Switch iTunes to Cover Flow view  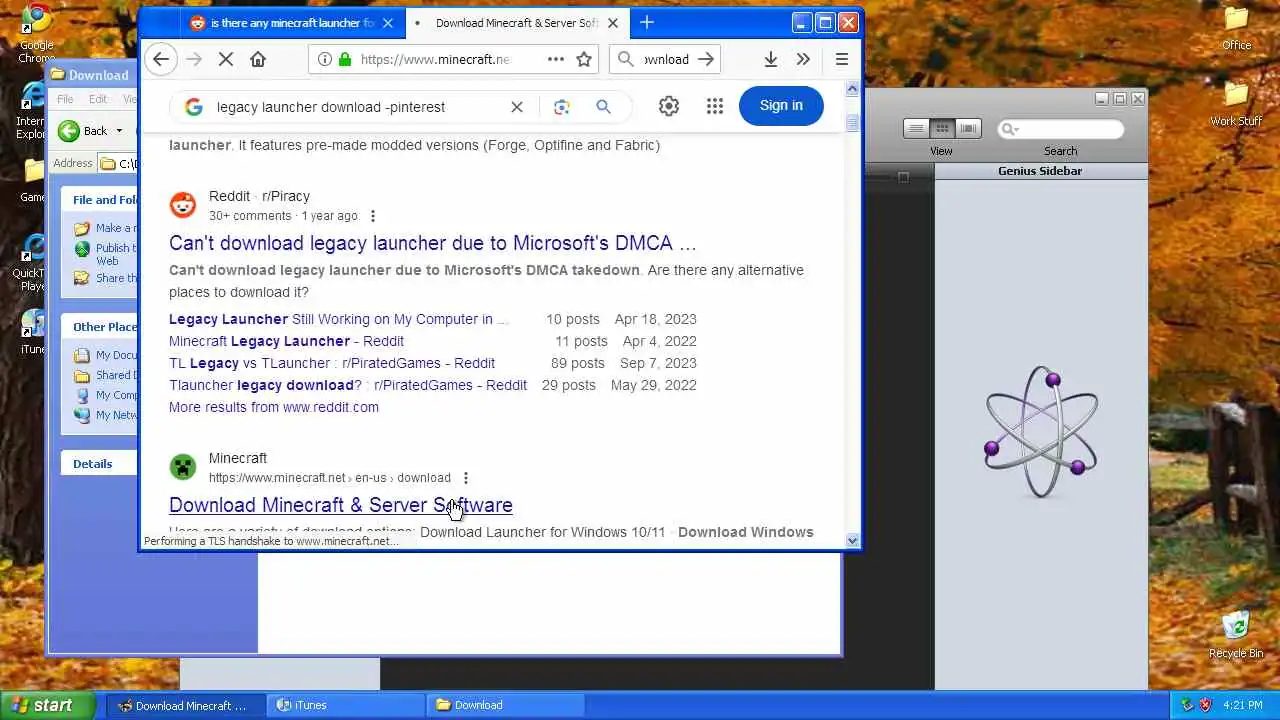pyautogui.click(x=968, y=128)
